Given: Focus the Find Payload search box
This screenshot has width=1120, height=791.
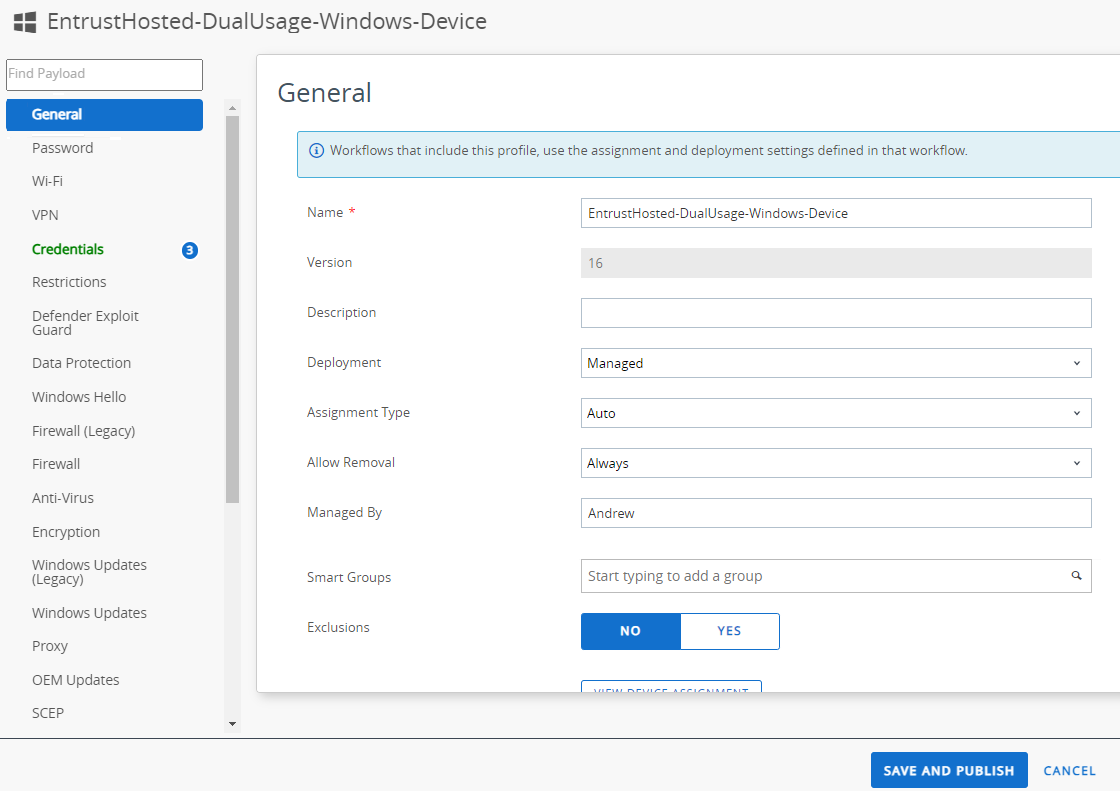Looking at the screenshot, I should tap(104, 74).
